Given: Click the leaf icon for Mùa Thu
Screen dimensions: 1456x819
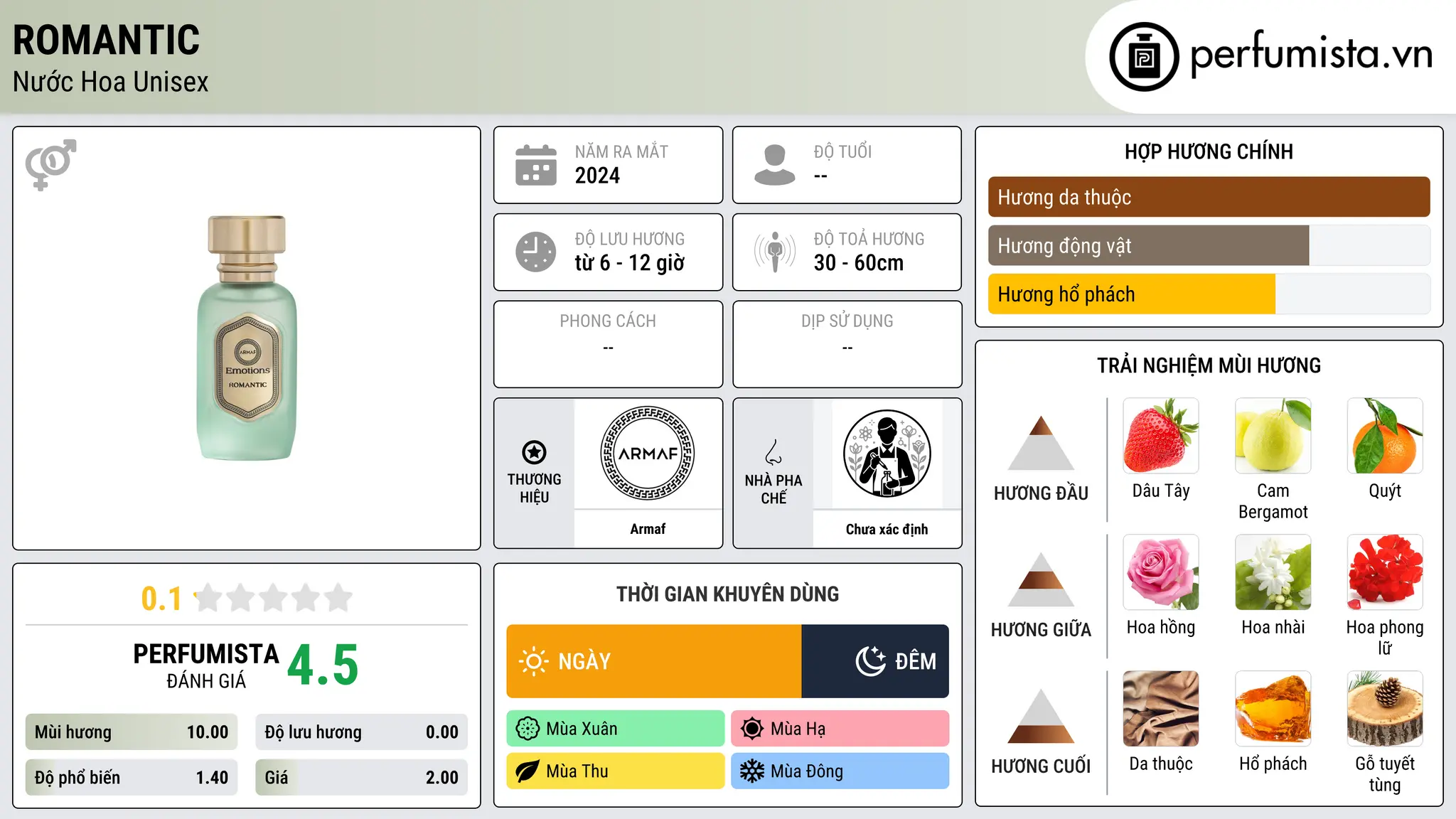Looking at the screenshot, I should point(528,771).
